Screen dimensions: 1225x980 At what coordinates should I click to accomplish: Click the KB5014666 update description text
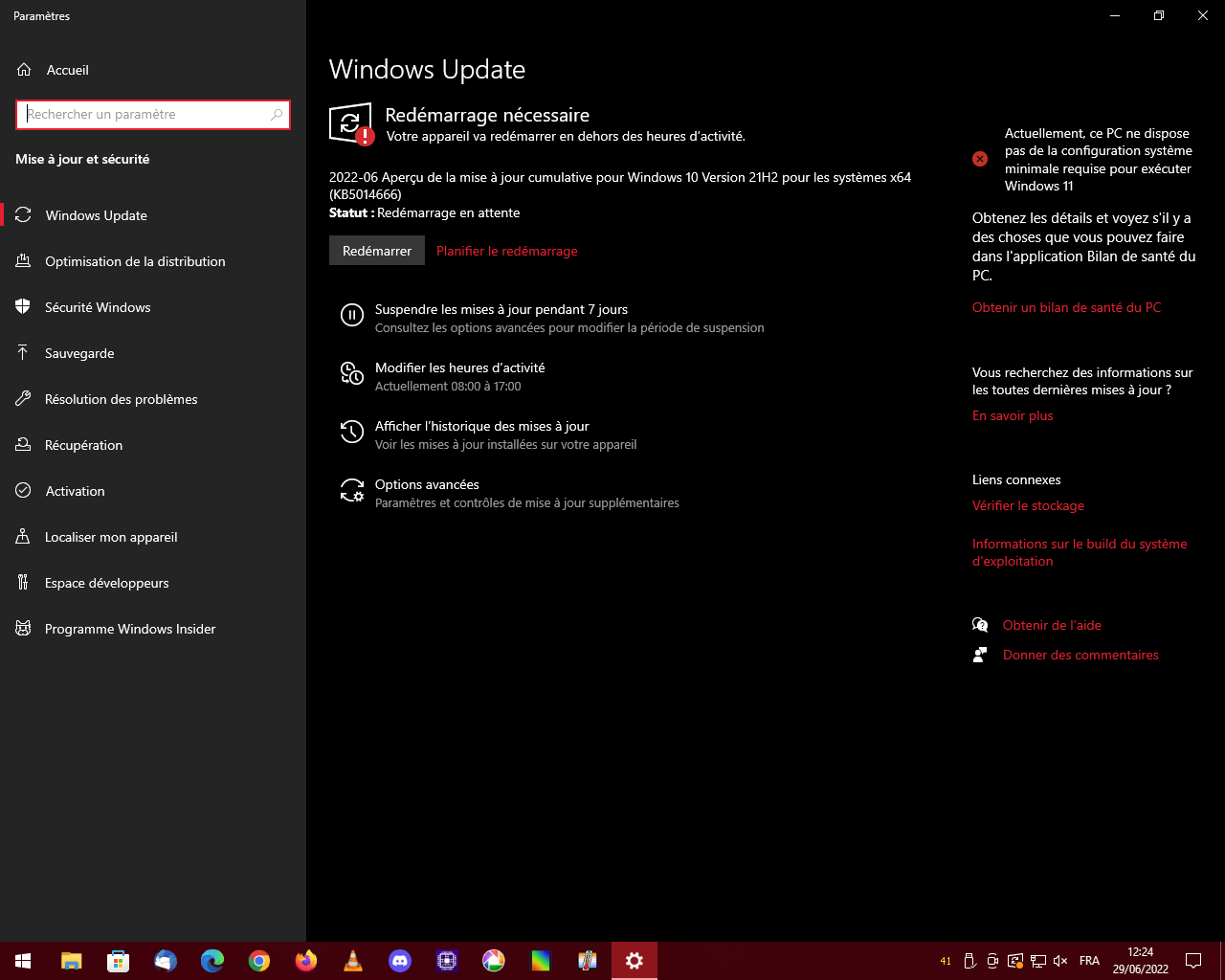click(x=620, y=186)
